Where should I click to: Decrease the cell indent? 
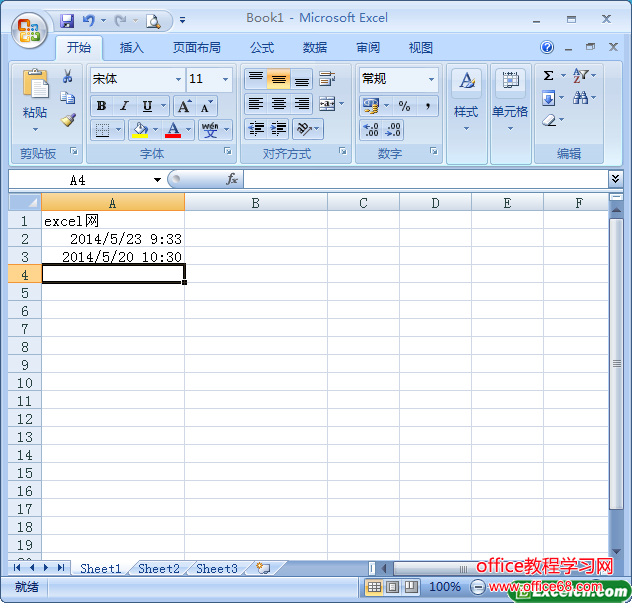pyautogui.click(x=256, y=129)
